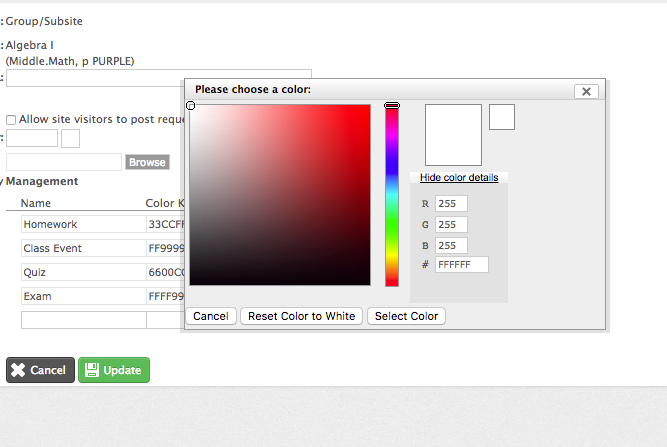Focus the B value input field

451,245
